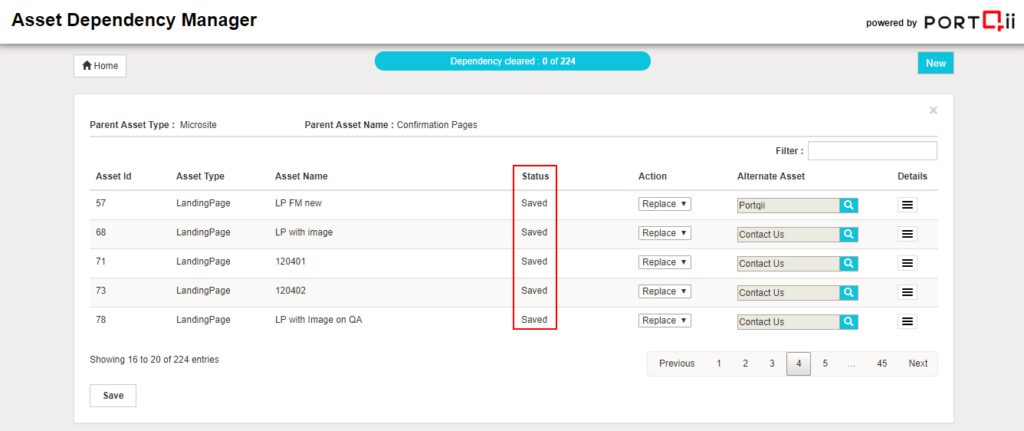Click search icon in the 120402 row
The height and width of the screenshot is (431, 1024).
click(x=848, y=293)
